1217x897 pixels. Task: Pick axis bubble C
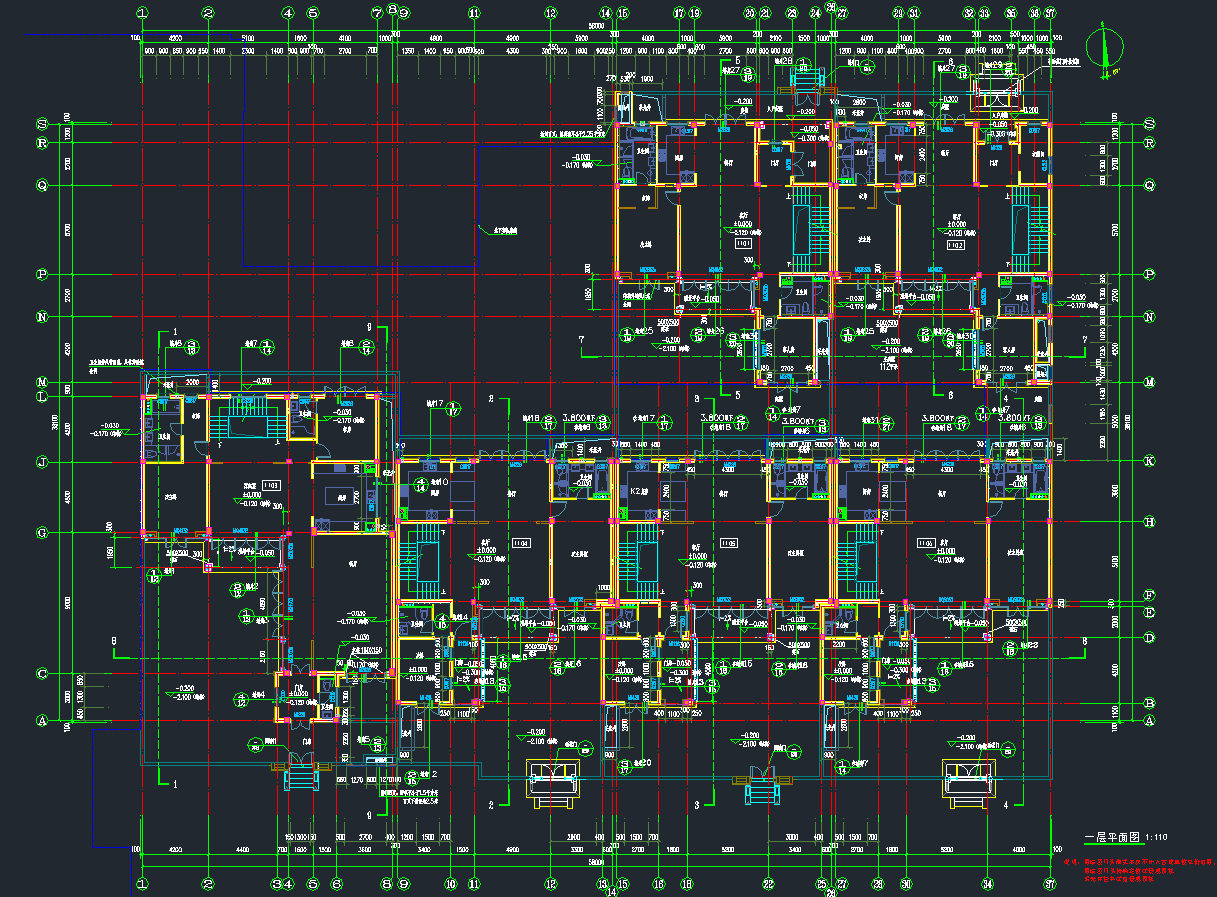[x=42, y=674]
